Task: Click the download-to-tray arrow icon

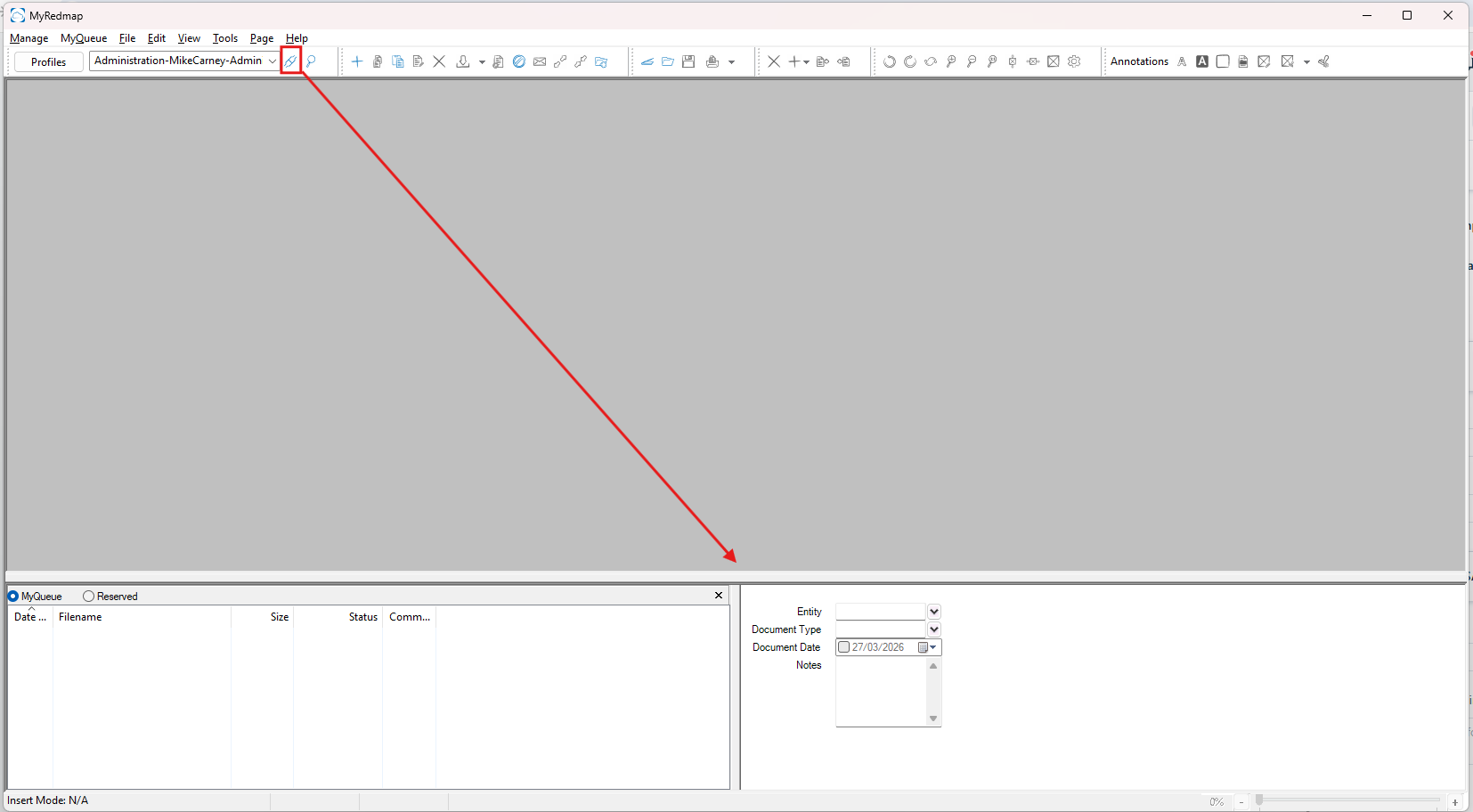Action: point(463,61)
